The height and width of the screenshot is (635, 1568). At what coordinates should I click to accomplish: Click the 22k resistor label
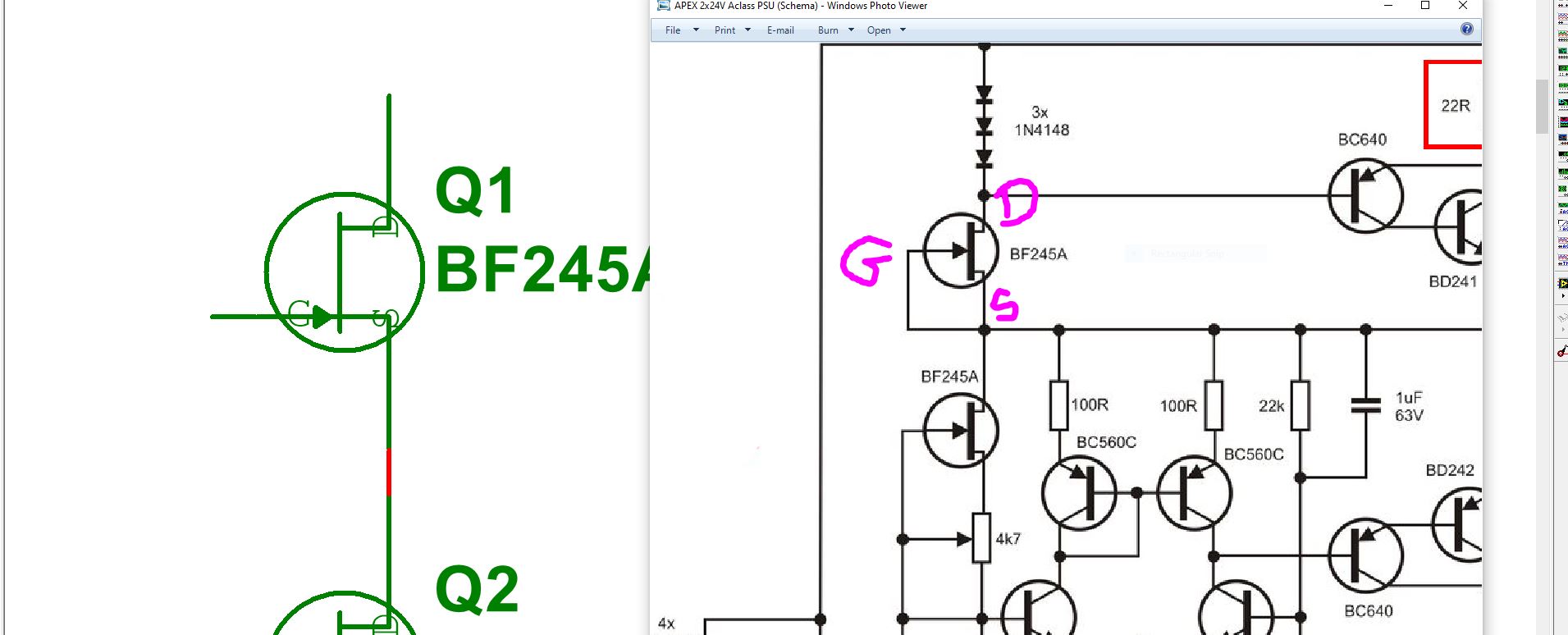click(1272, 406)
